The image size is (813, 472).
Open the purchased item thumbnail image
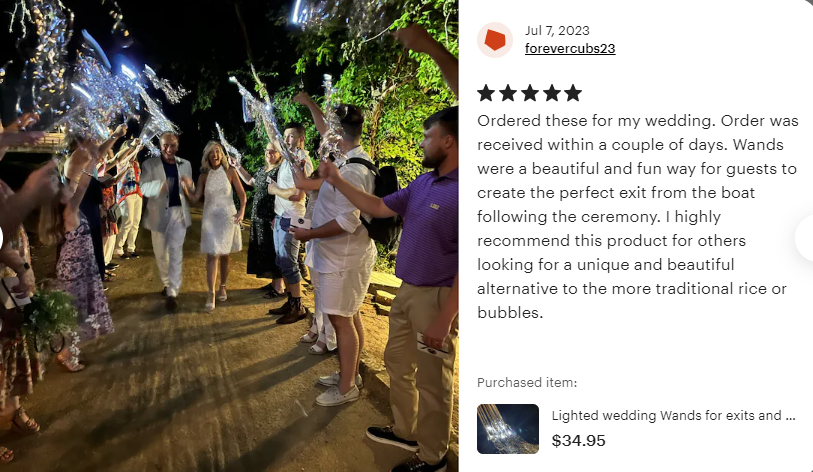[508, 429]
